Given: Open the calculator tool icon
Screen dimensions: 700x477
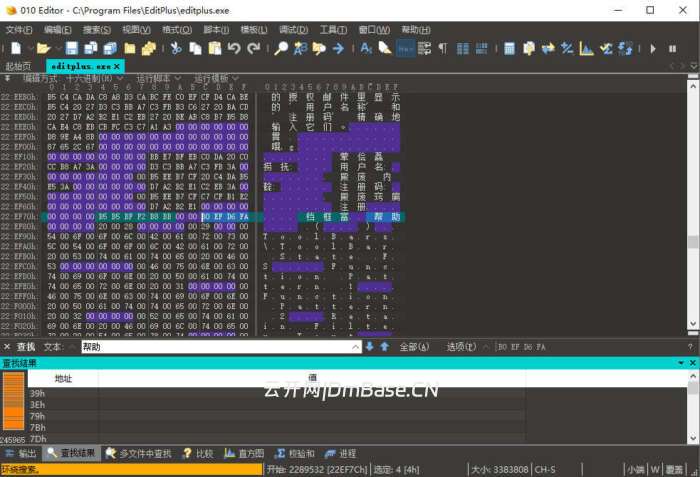Looking at the screenshot, I should [x=509, y=48].
